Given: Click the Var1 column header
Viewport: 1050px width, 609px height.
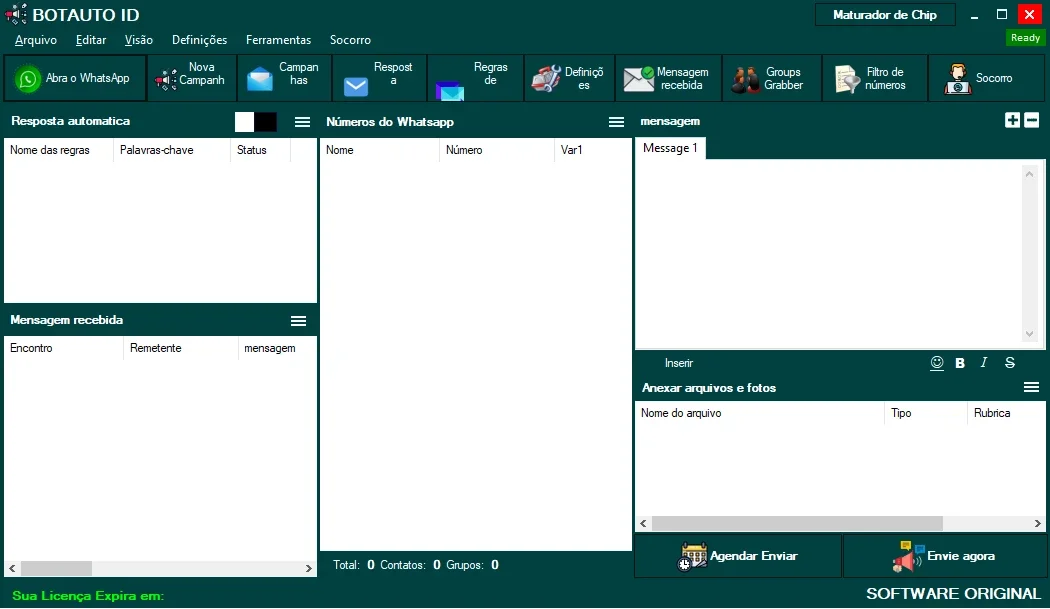Looking at the screenshot, I should tap(592, 150).
